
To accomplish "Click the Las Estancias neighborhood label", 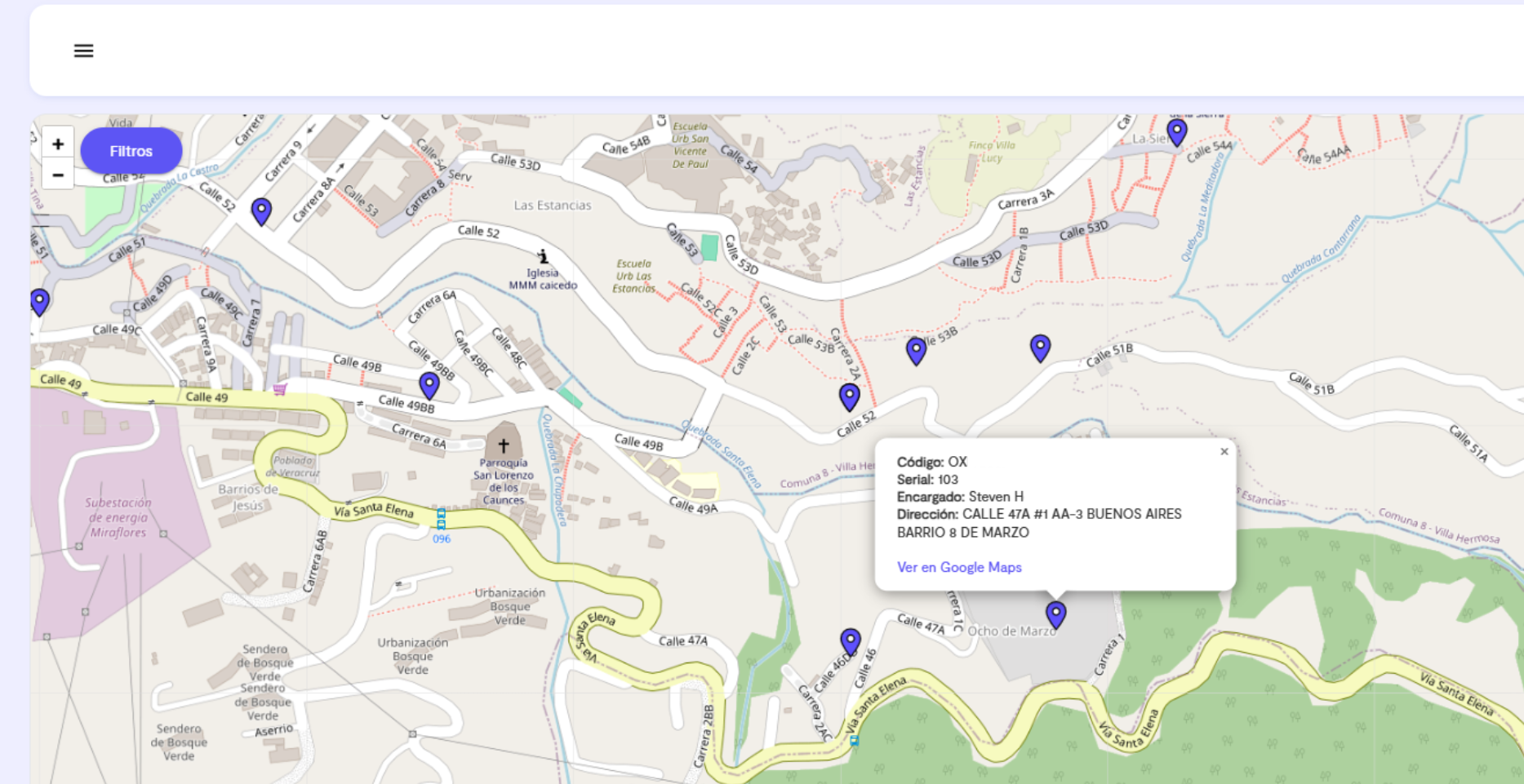I will point(553,206).
